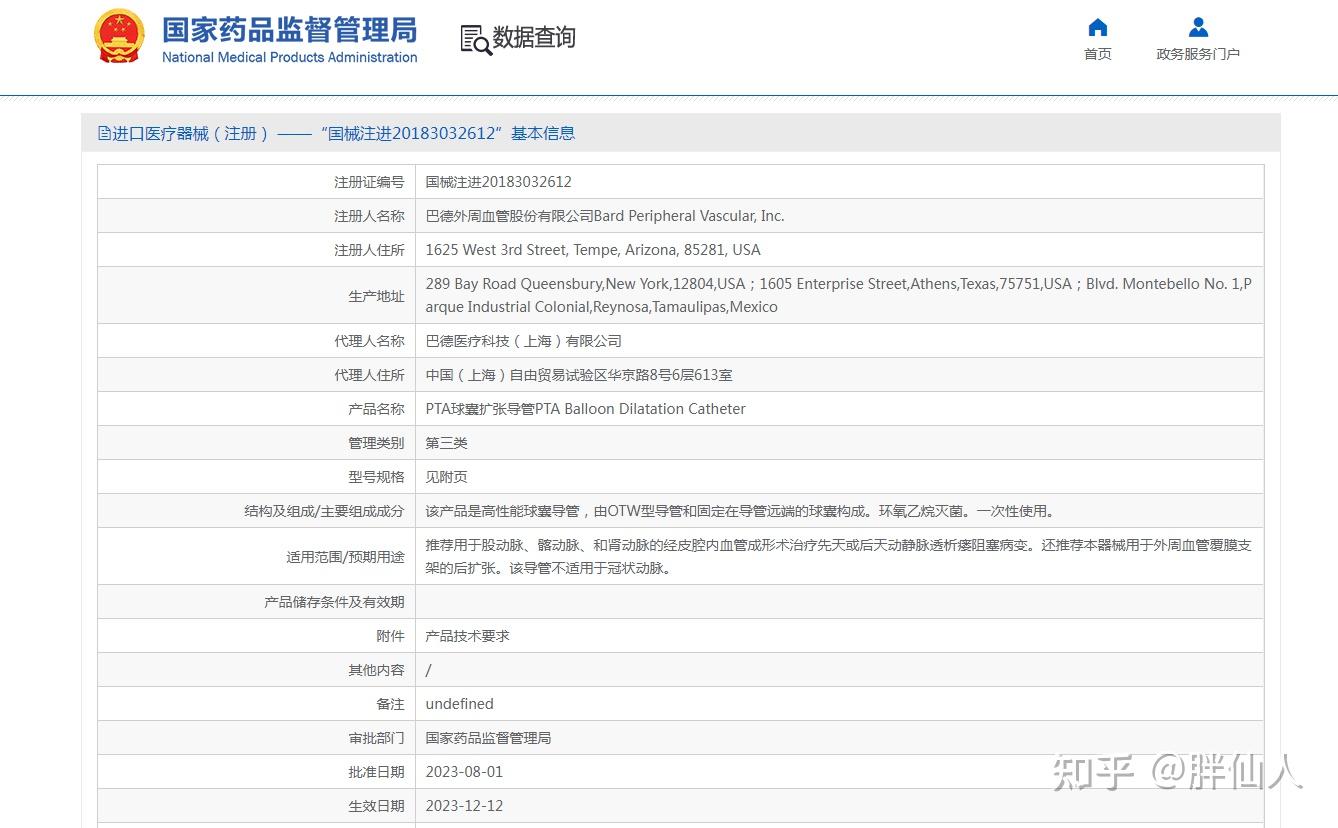Click approval department value 国家药品监督管理局
Viewport: 1338px width, 828px height.
pos(488,738)
